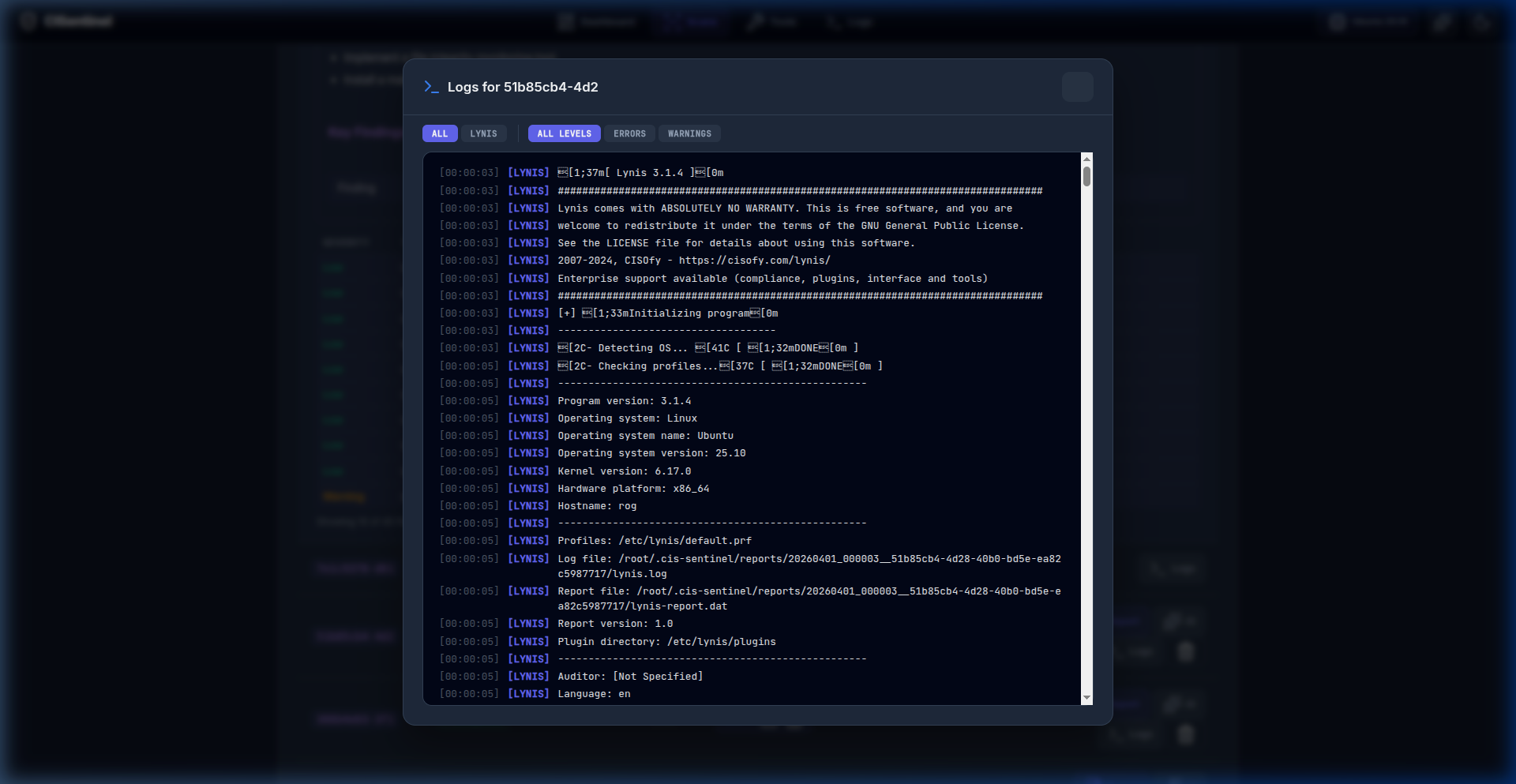Click 'Operating system name: Ubuntu' line
Image resolution: width=1516 pixels, height=784 pixels.
tap(753, 436)
